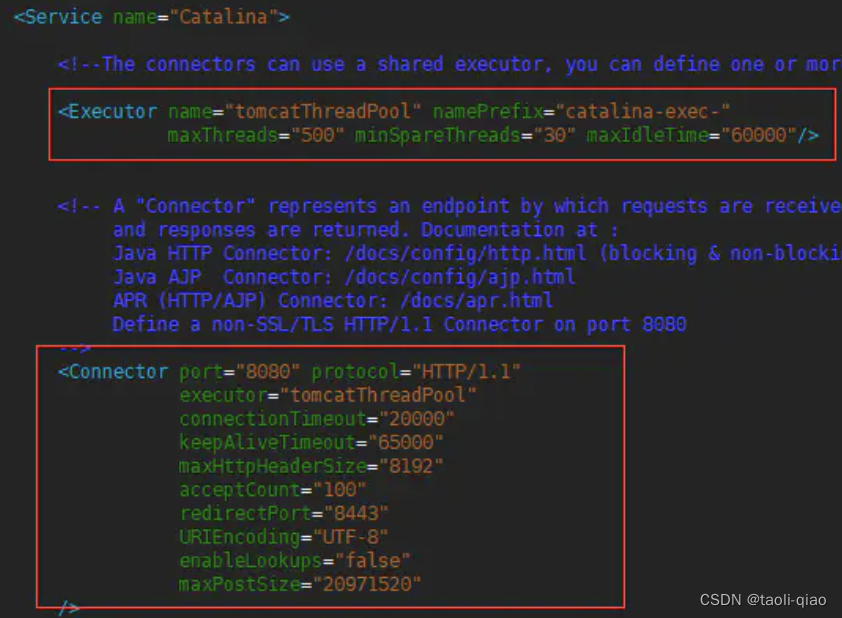Click the URIEncoding="UTF-8" line

(x=284, y=537)
